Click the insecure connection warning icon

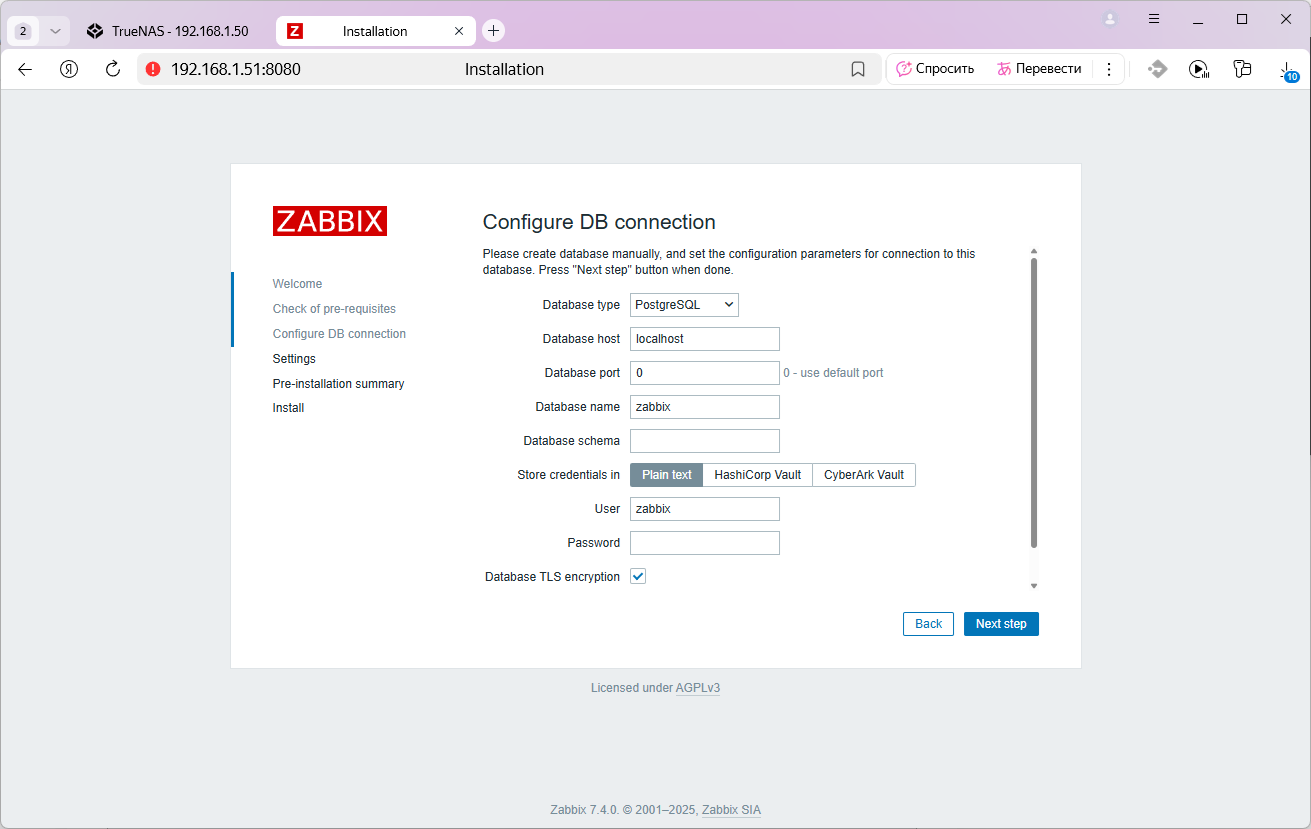153,69
